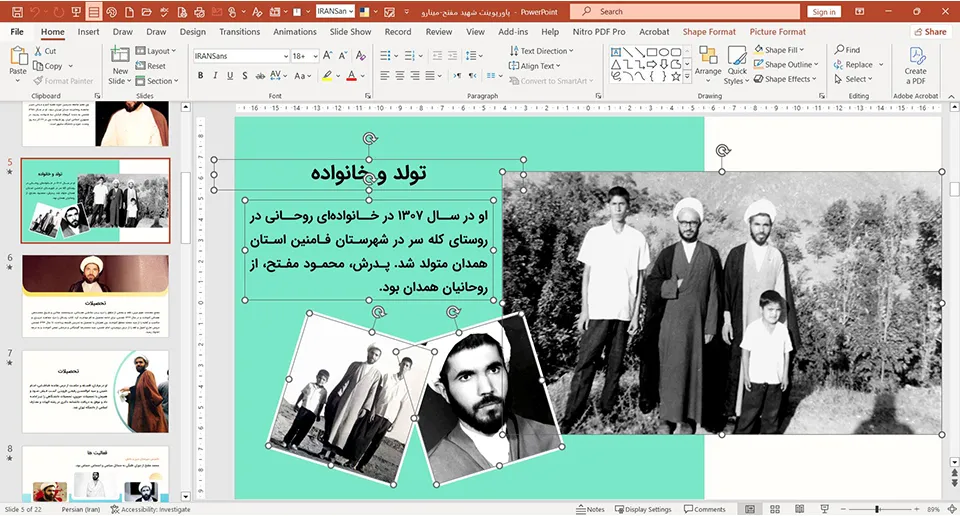960x516 pixels.
Task: Click the Open folder icon in title bar
Action: pyautogui.click(x=146, y=12)
